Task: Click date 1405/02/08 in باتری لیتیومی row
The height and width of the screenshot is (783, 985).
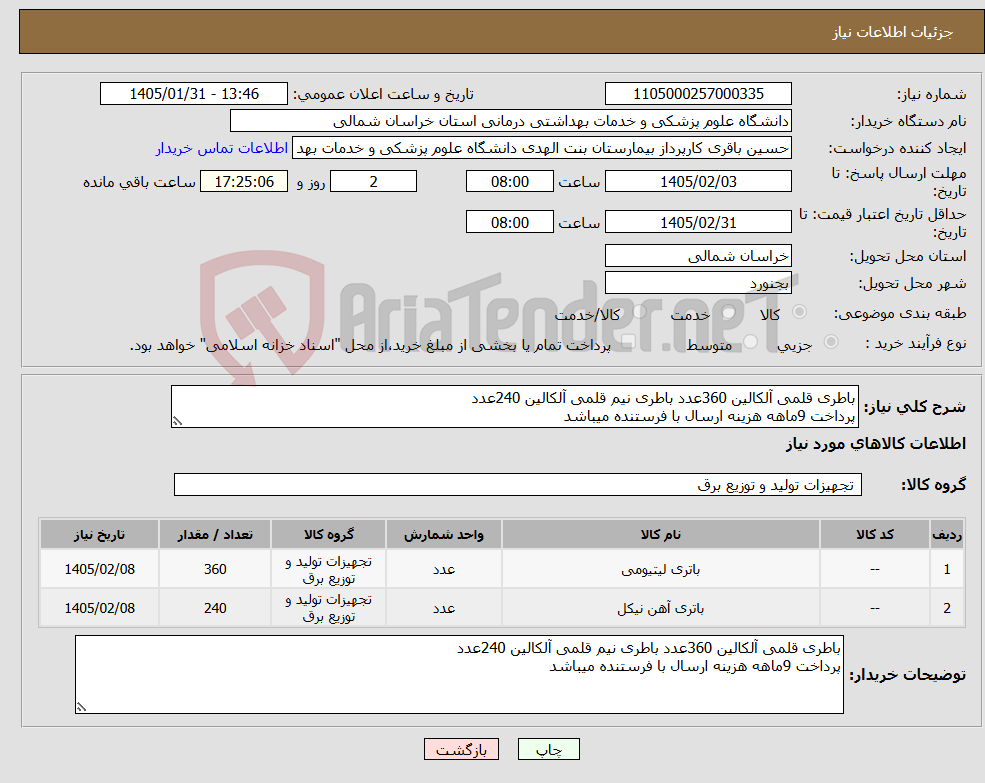Action: pos(99,569)
